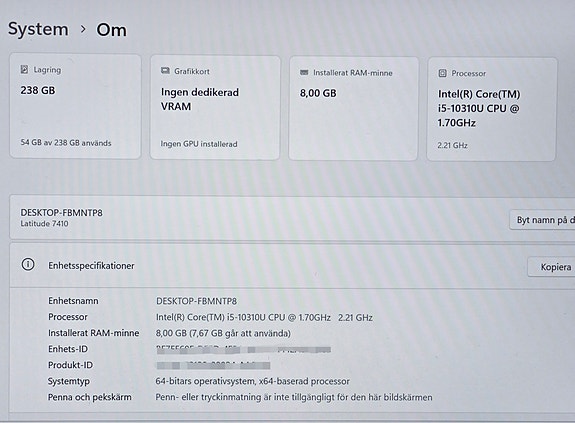Copy device specifications with Kopiera button
This screenshot has width=575, height=423.
(551, 267)
